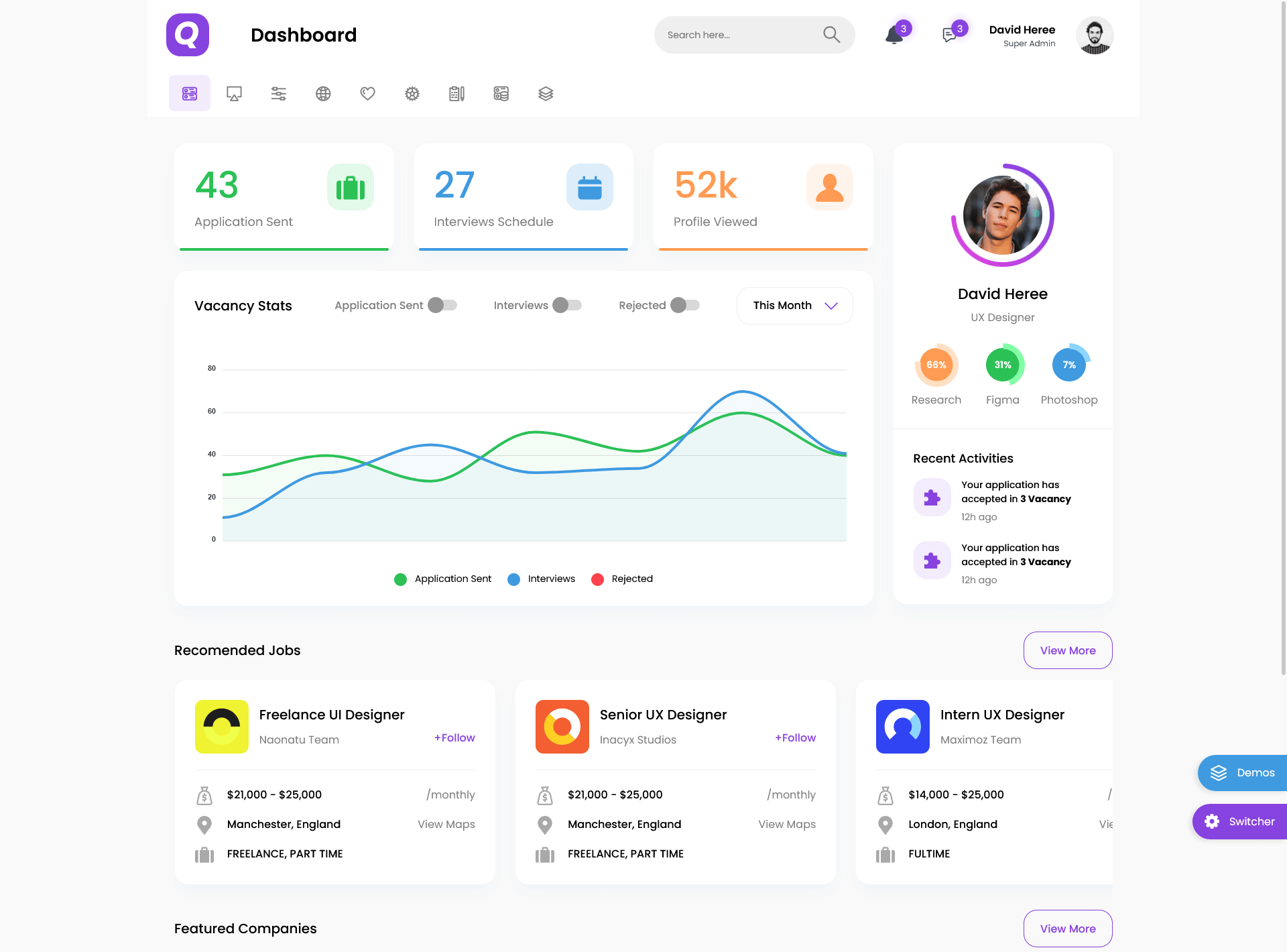This screenshot has height=952, width=1287.
Task: Click the notification bell icon
Action: [894, 35]
